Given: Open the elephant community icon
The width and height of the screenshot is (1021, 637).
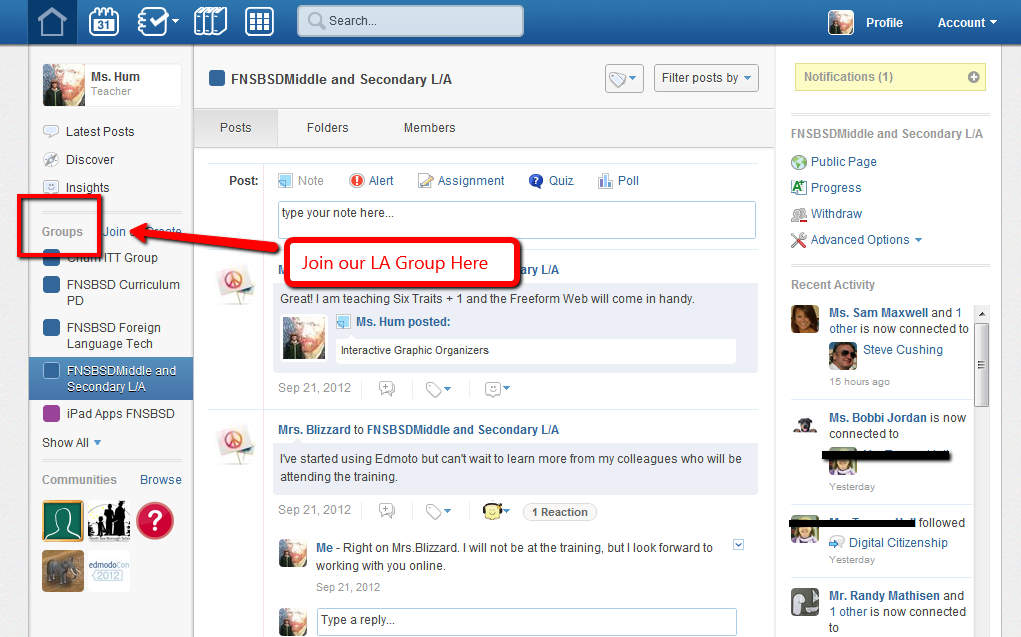Looking at the screenshot, I should (x=63, y=571).
